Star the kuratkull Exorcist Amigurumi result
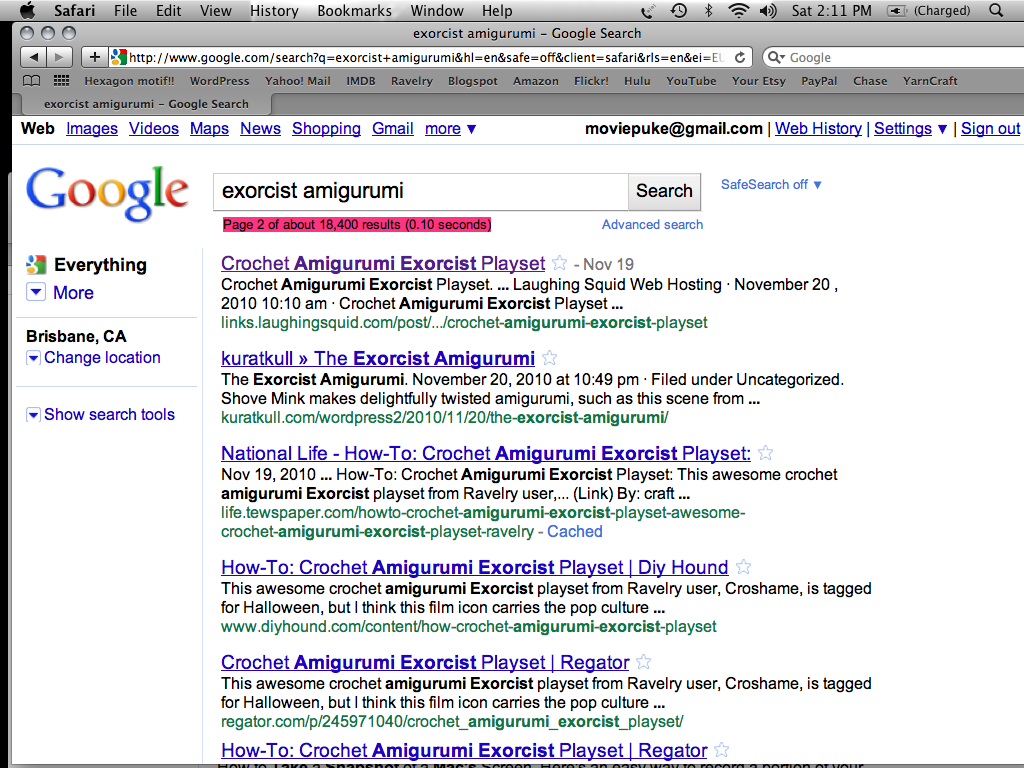Image resolution: width=1024 pixels, height=768 pixels. coord(549,358)
